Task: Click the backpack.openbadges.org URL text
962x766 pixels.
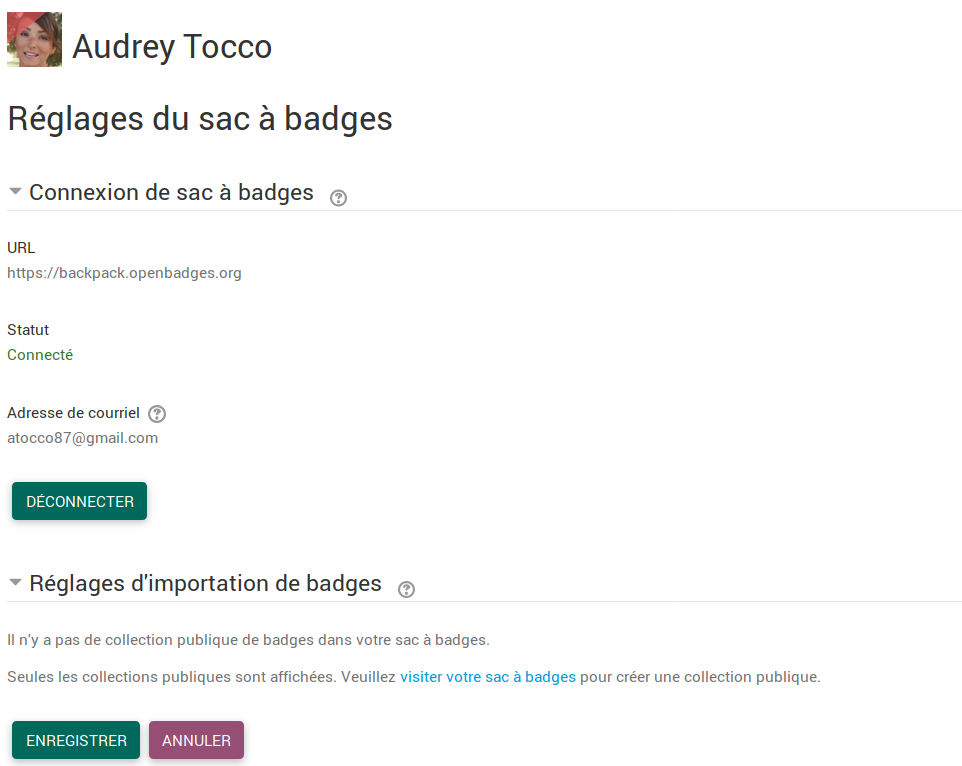Action: click(124, 272)
